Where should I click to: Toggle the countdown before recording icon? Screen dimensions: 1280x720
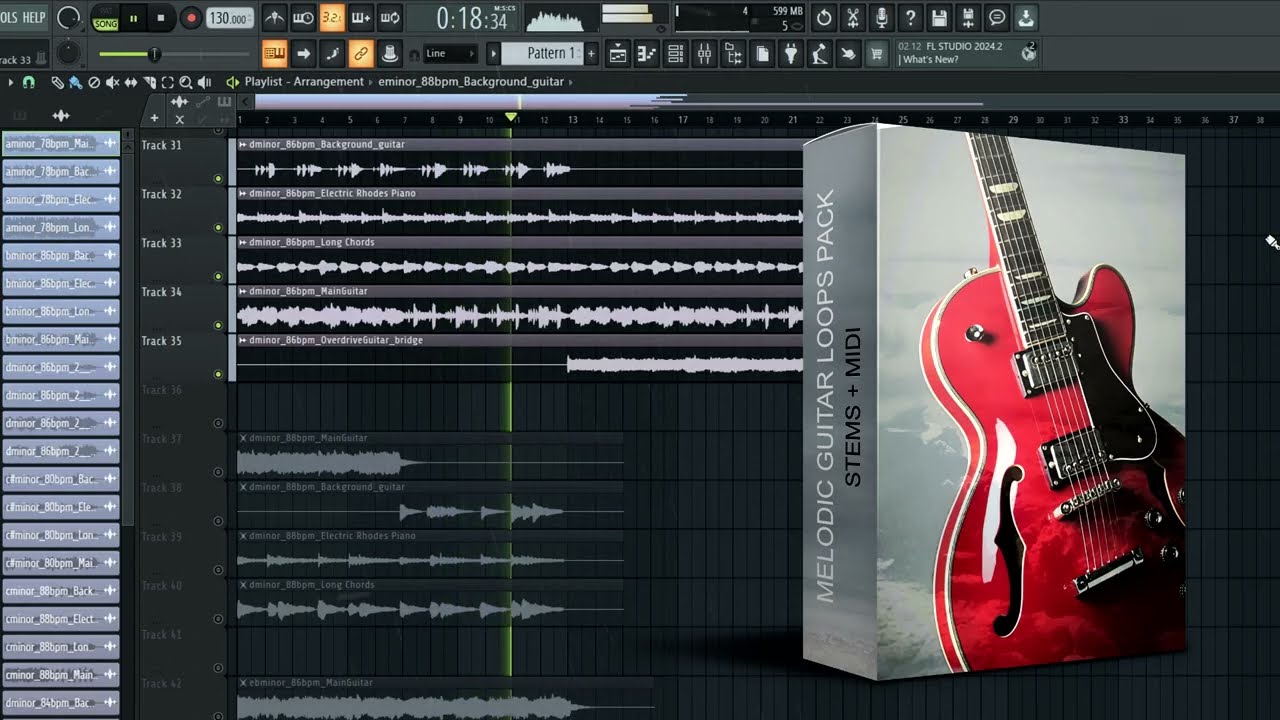pyautogui.click(x=332, y=18)
